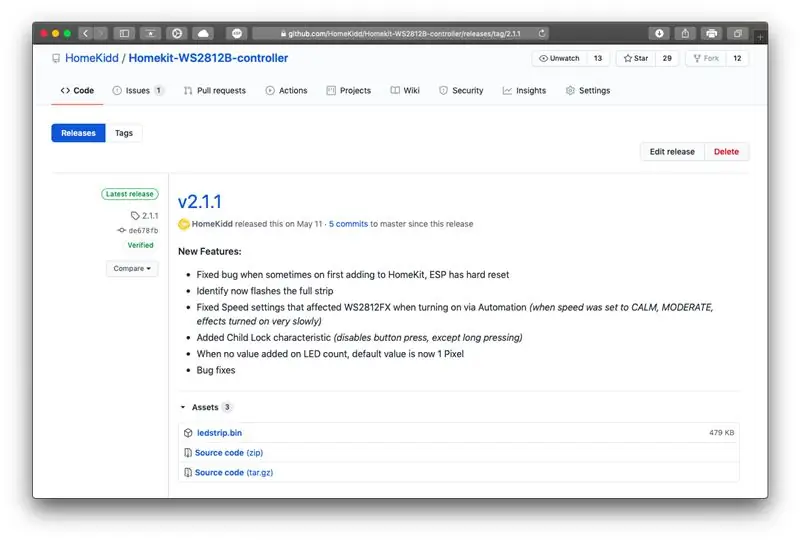Click the 'New Features:' heading
This screenshot has height=541, width=800.
pos(210,252)
